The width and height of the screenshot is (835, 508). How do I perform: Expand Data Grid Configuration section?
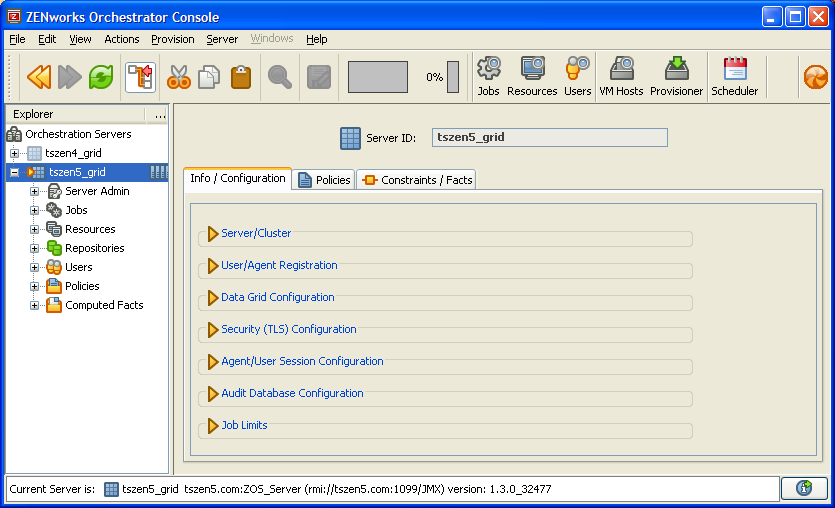213,298
